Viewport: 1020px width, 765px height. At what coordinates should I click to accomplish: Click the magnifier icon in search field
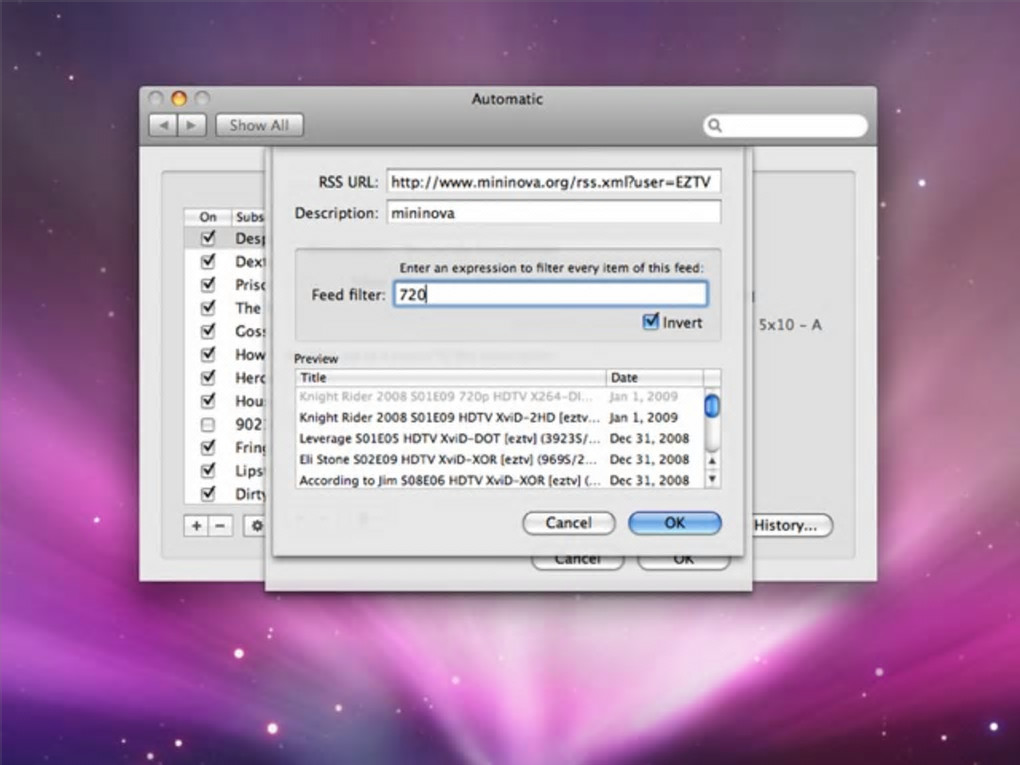[715, 125]
